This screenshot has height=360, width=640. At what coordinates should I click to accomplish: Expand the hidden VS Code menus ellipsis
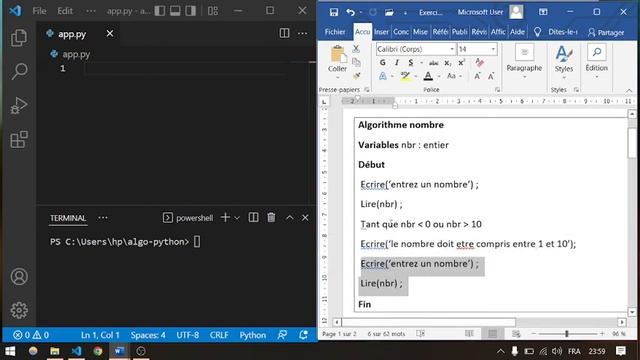click(x=91, y=11)
